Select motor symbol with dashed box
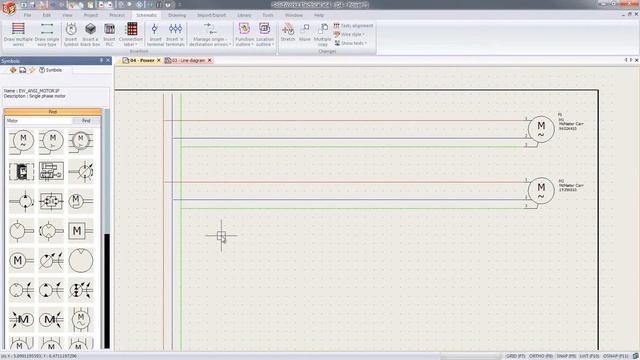 (x=22, y=171)
